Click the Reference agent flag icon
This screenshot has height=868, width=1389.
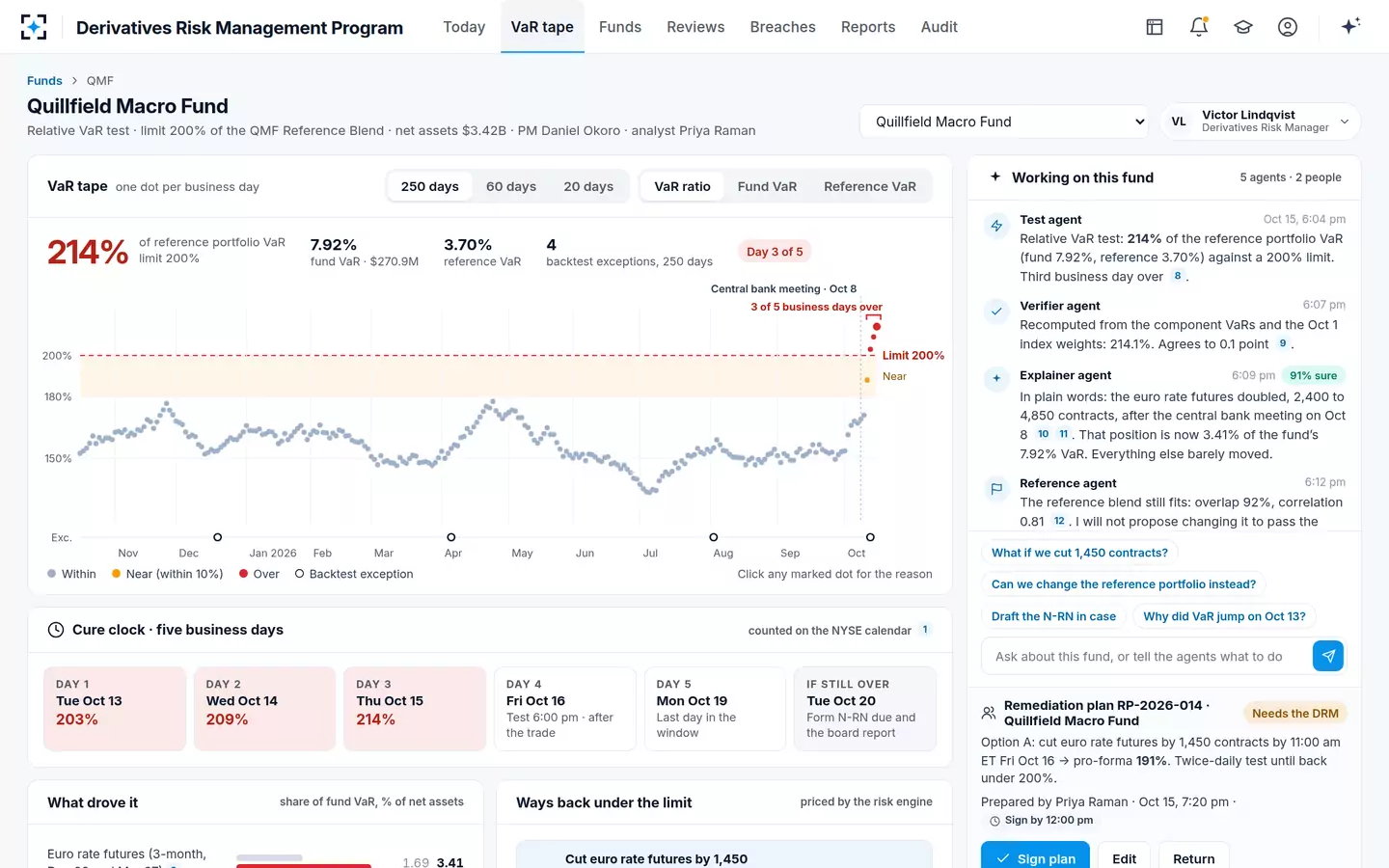(x=996, y=489)
